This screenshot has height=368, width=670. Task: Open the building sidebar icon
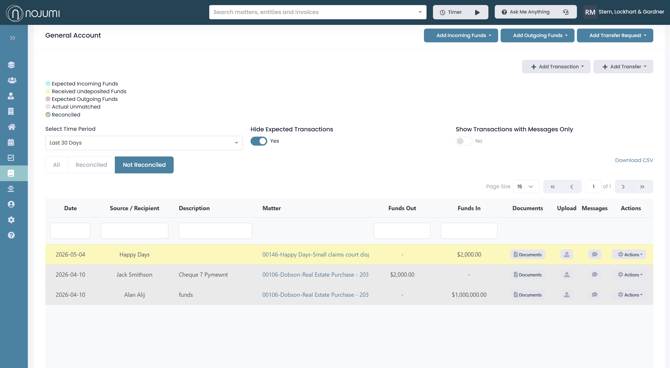11,112
